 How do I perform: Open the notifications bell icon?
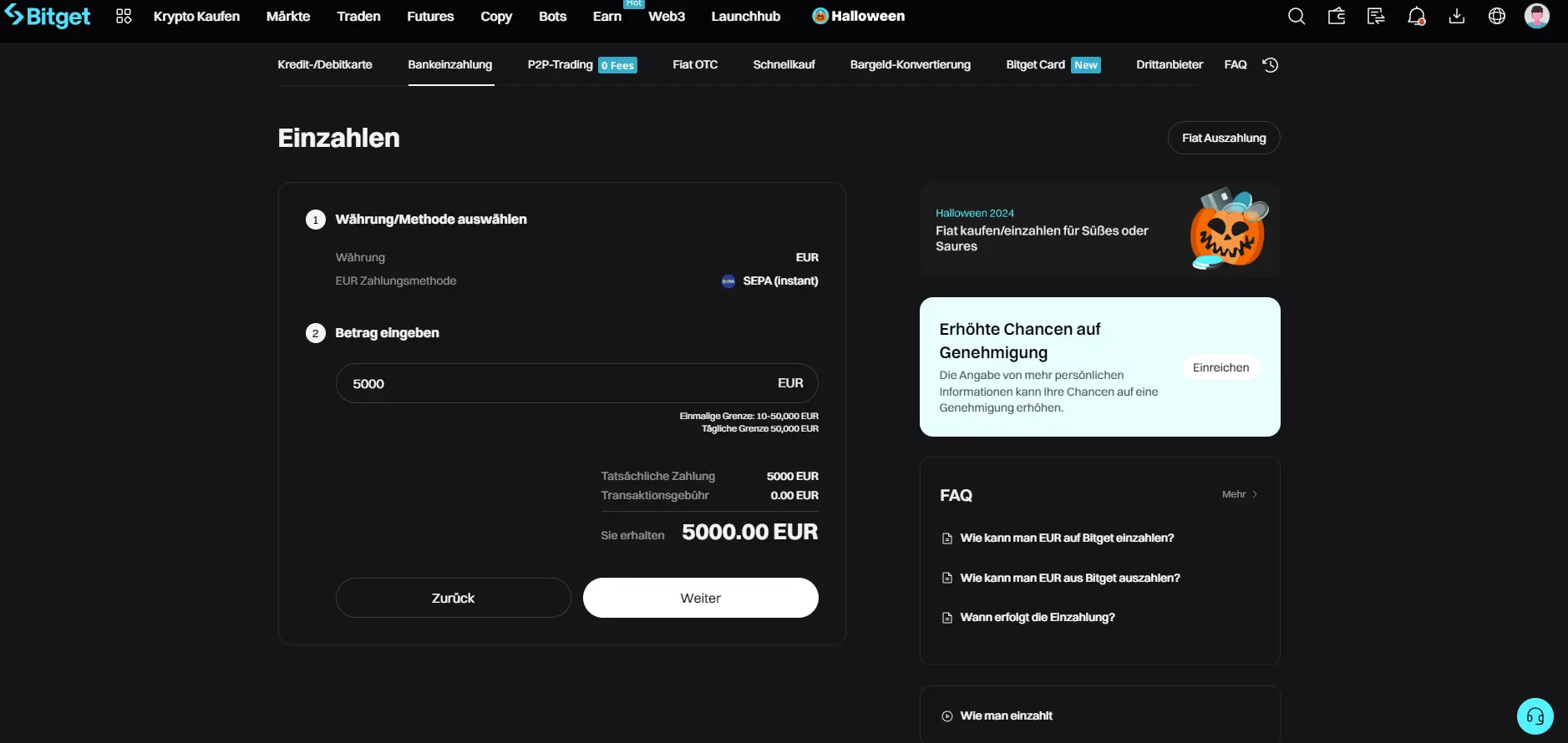click(1416, 16)
